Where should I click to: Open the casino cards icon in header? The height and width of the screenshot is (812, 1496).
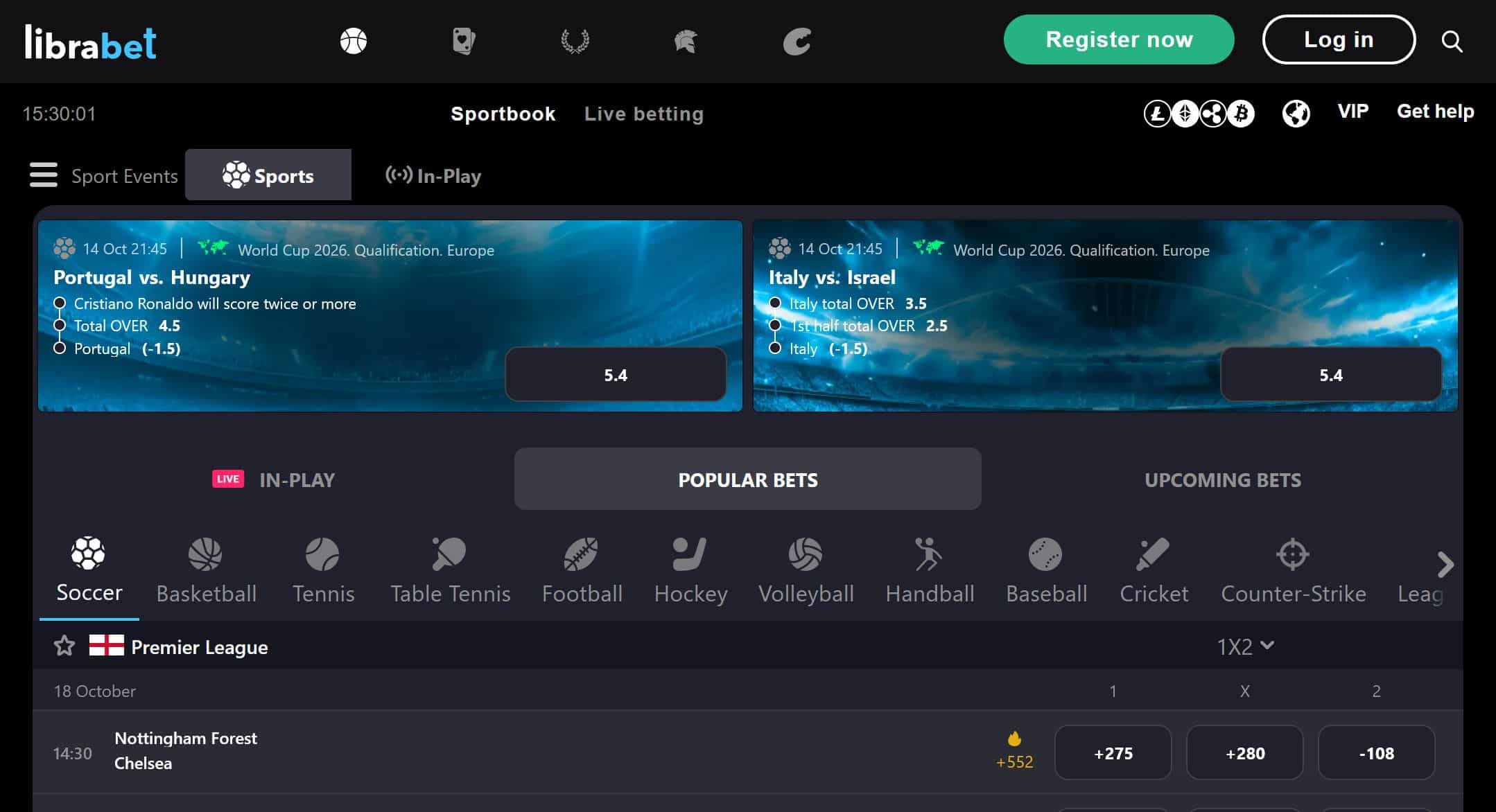(464, 41)
